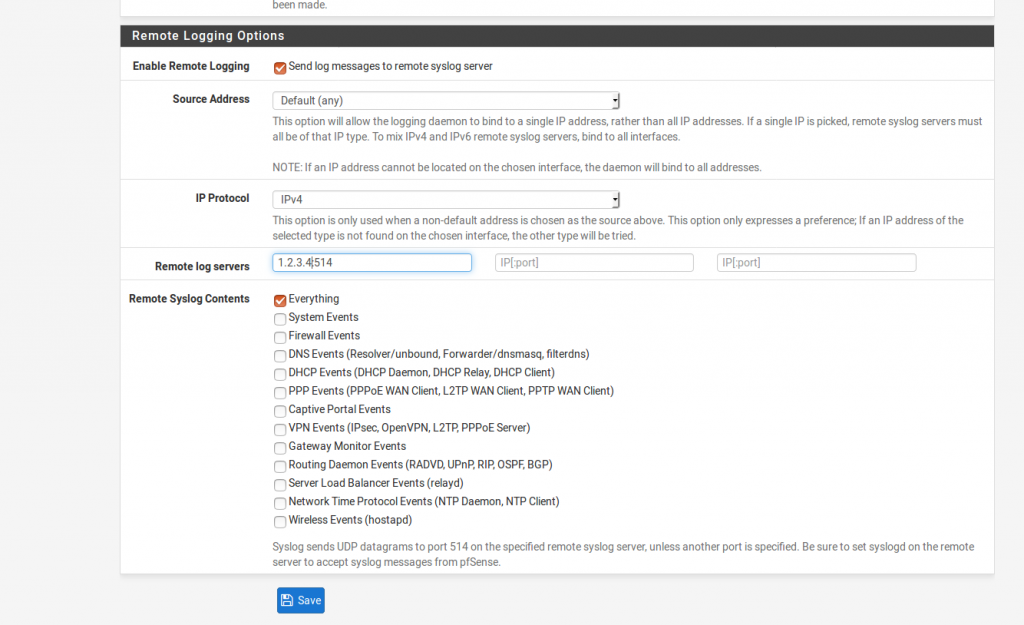Uncheck Send log messages to remote syslog server
This screenshot has width=1024, height=625.
280,68
